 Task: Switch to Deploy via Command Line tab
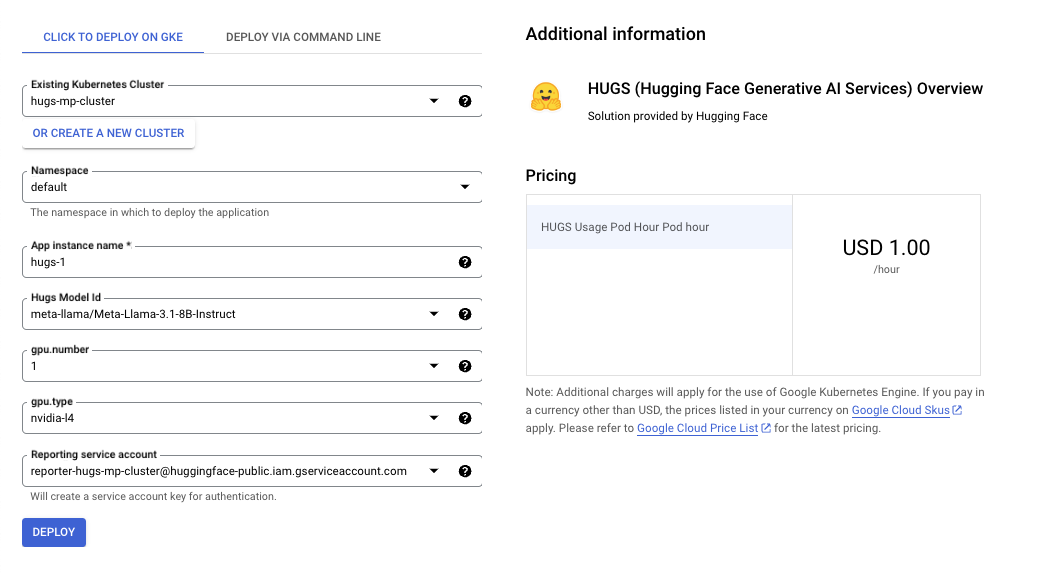pyautogui.click(x=303, y=37)
